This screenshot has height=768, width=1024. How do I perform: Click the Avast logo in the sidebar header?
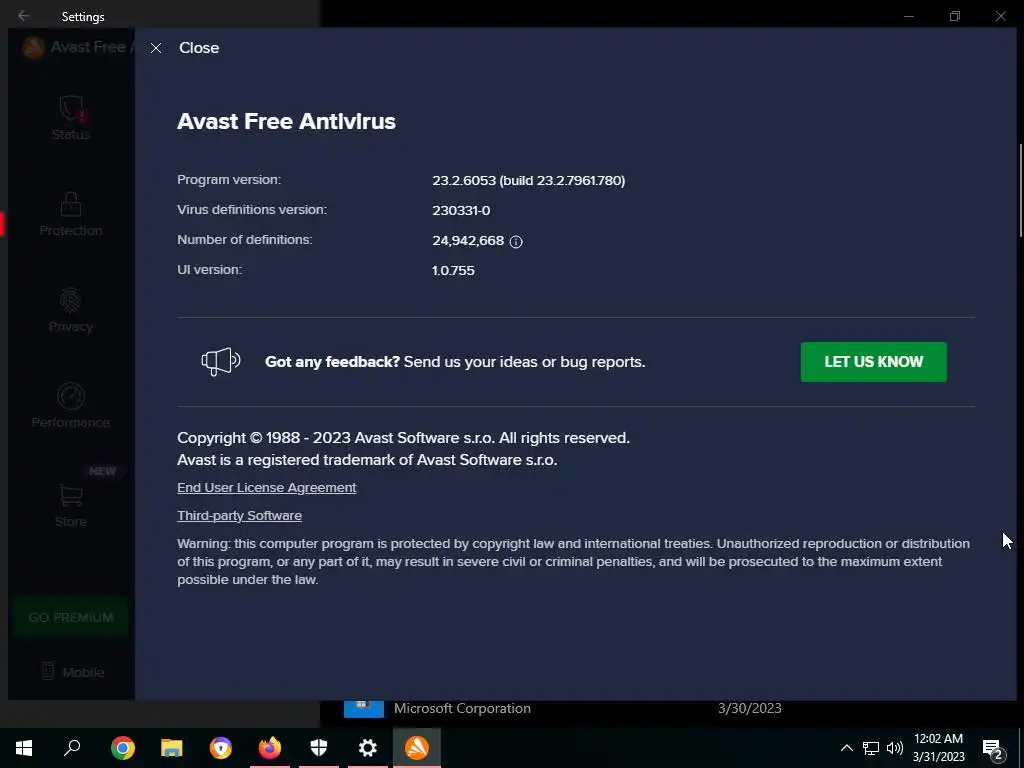click(33, 47)
